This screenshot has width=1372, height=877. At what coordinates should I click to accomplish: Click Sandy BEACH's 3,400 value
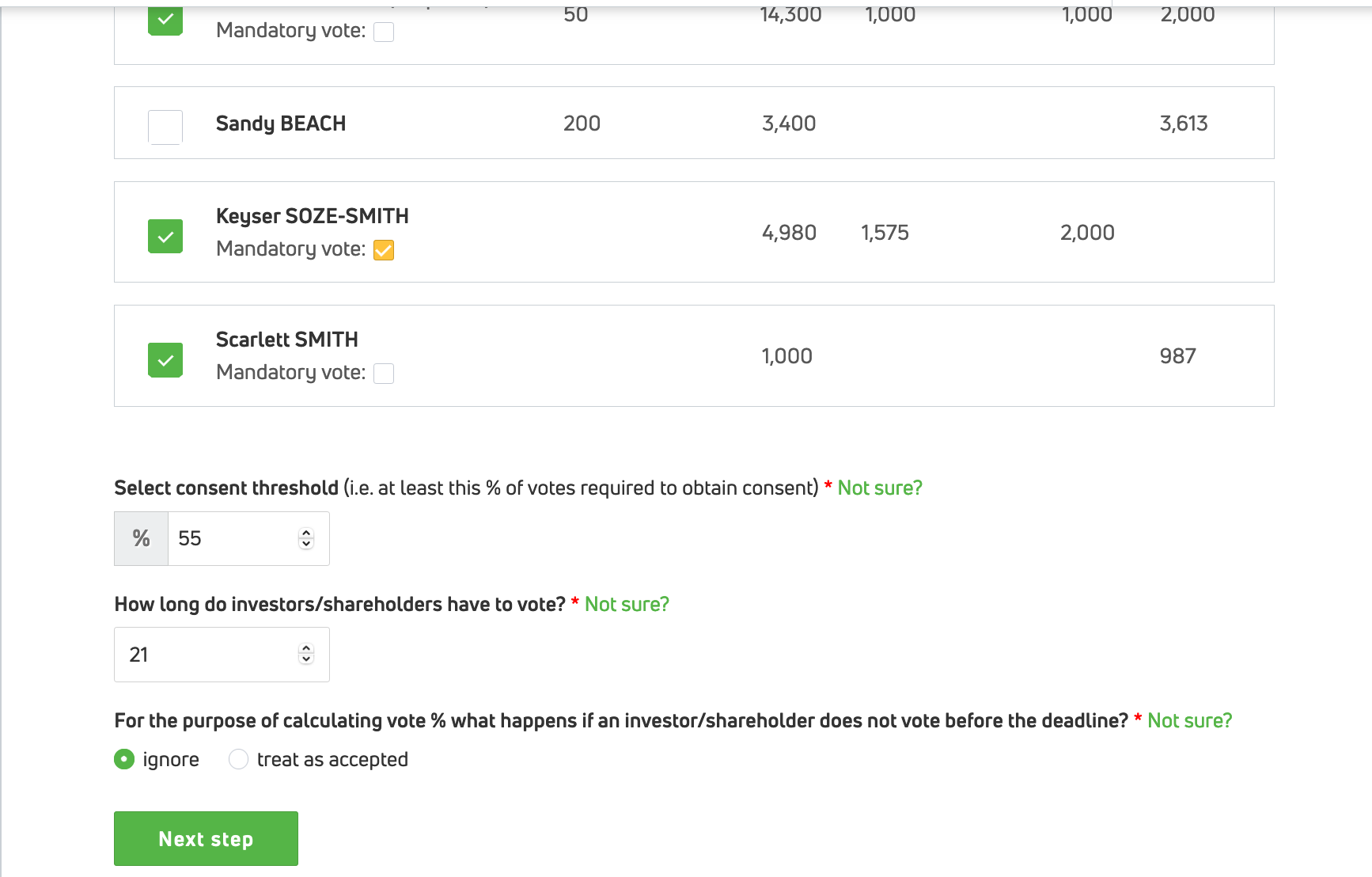pos(789,123)
